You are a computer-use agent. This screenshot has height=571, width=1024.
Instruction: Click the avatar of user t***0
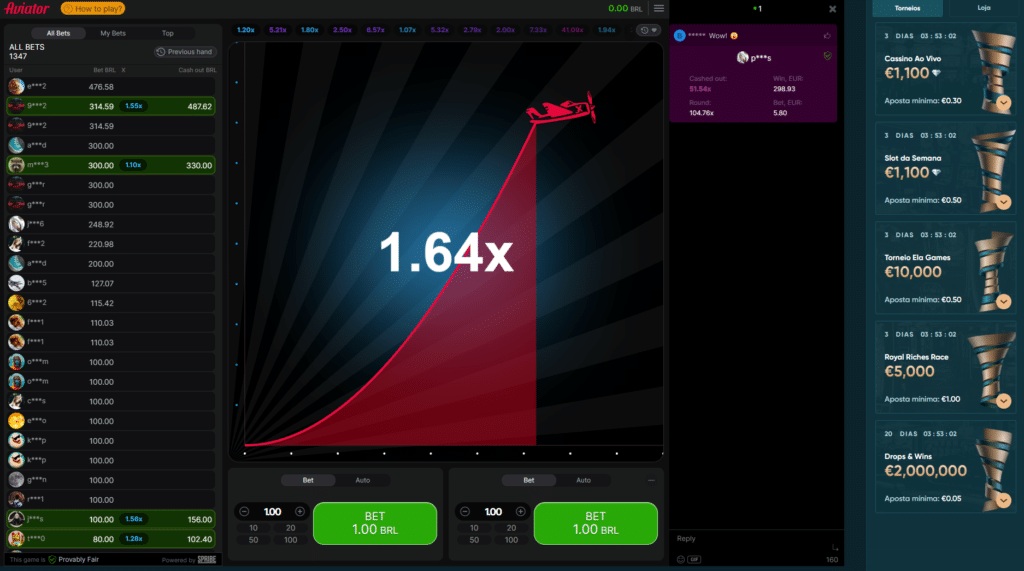click(x=16, y=538)
